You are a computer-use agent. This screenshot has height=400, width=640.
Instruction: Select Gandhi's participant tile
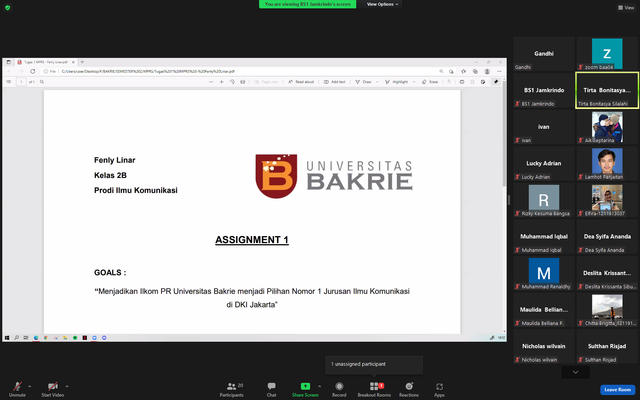coord(544,53)
